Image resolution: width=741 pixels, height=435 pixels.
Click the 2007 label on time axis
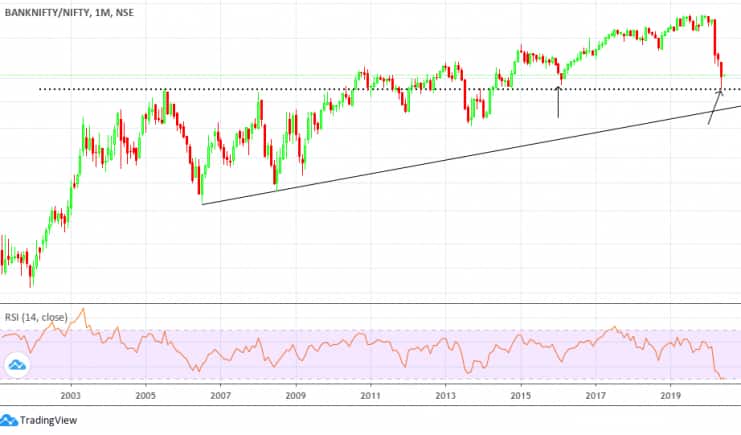[x=220, y=396]
